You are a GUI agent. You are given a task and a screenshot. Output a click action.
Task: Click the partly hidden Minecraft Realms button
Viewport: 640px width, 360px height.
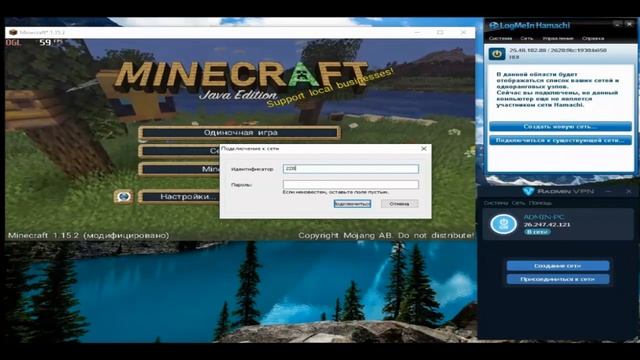pos(180,169)
